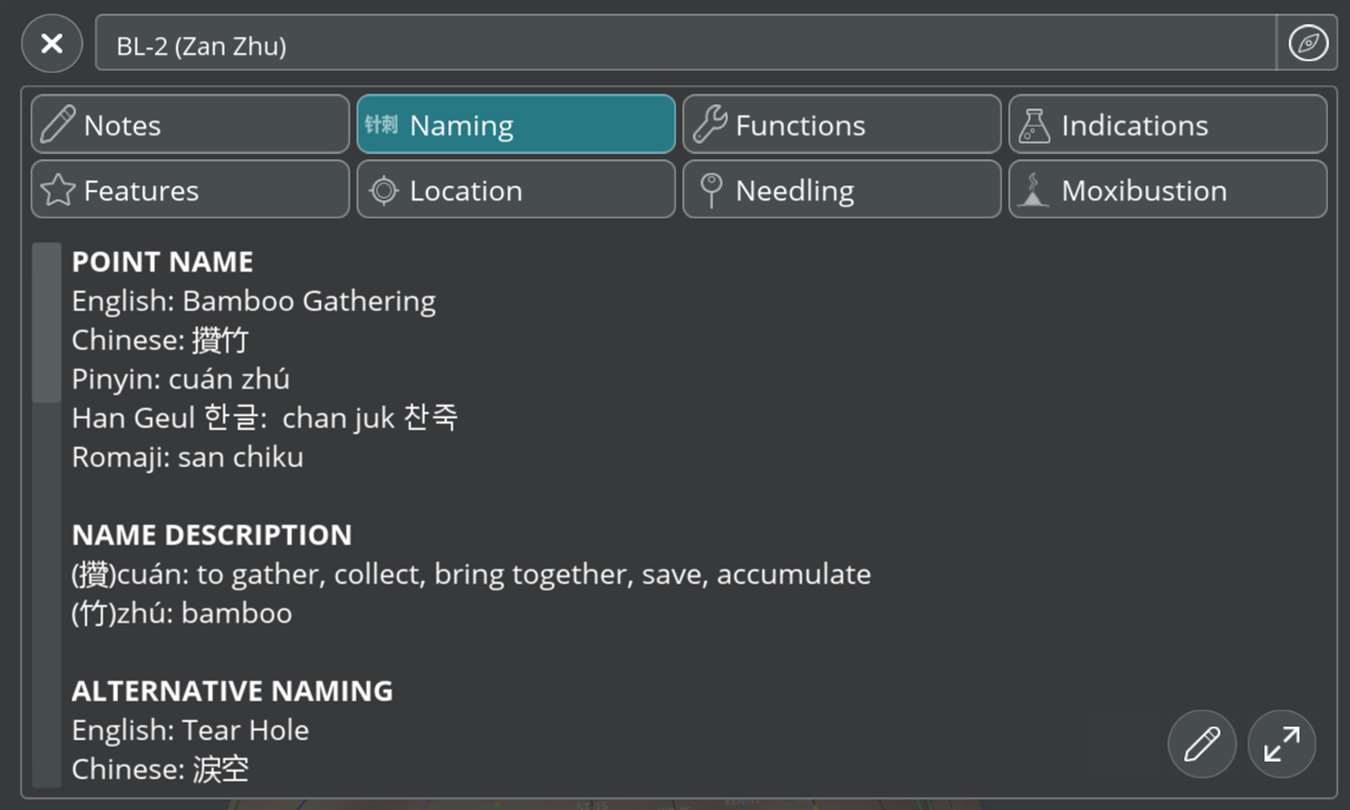Click the pin icon on Needling
Screen dimensions: 1350x810
tap(711, 190)
